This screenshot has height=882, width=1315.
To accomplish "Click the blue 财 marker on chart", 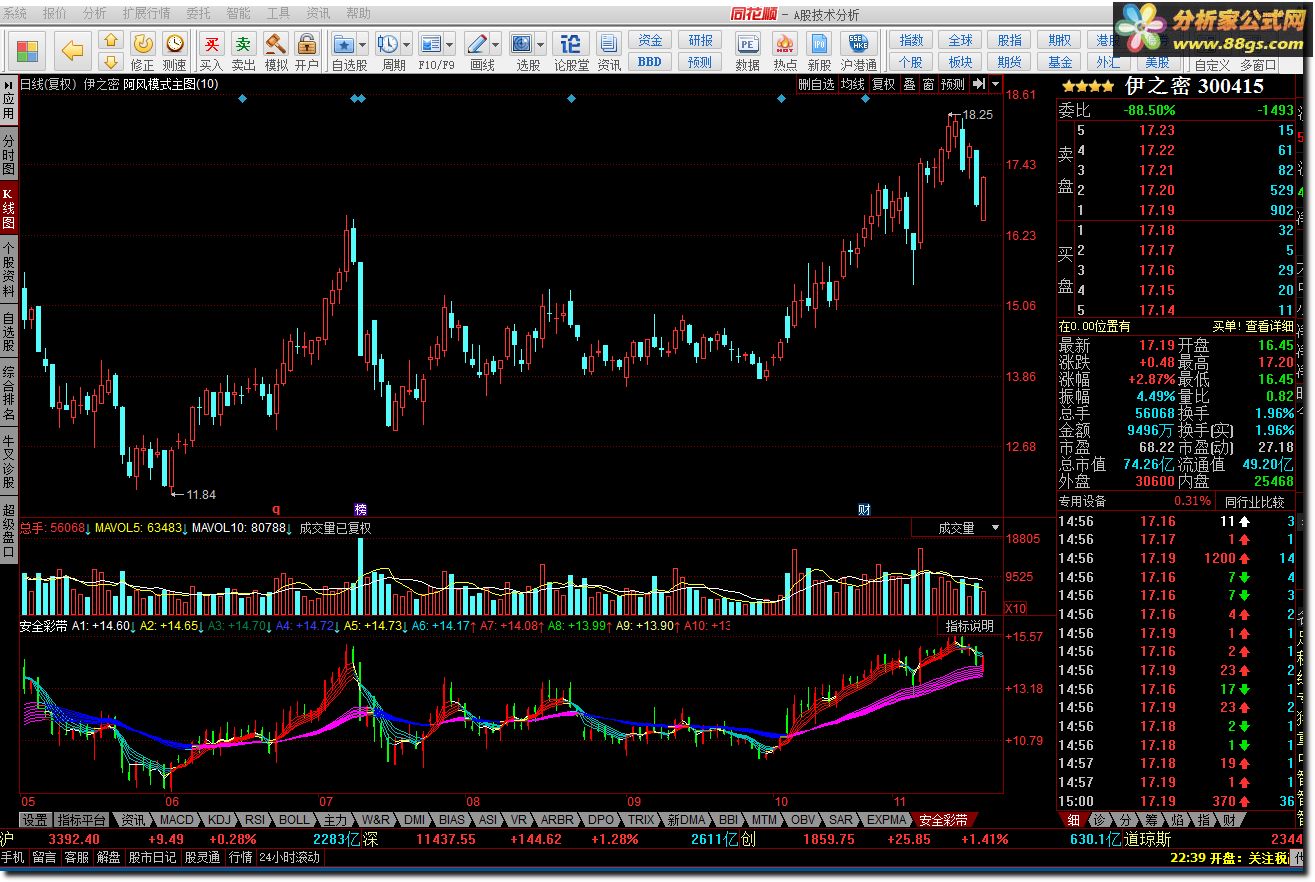I will point(864,509).
